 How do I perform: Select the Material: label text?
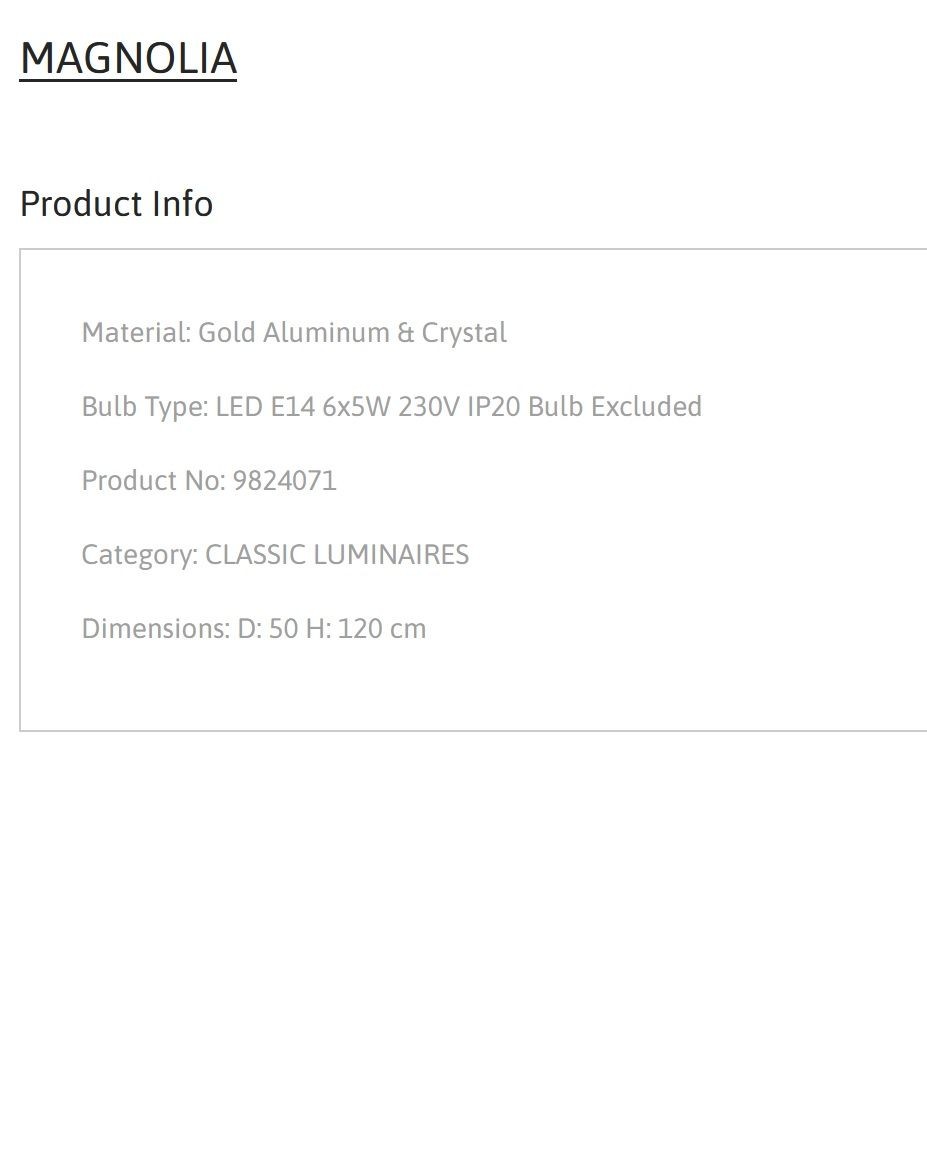pos(136,332)
